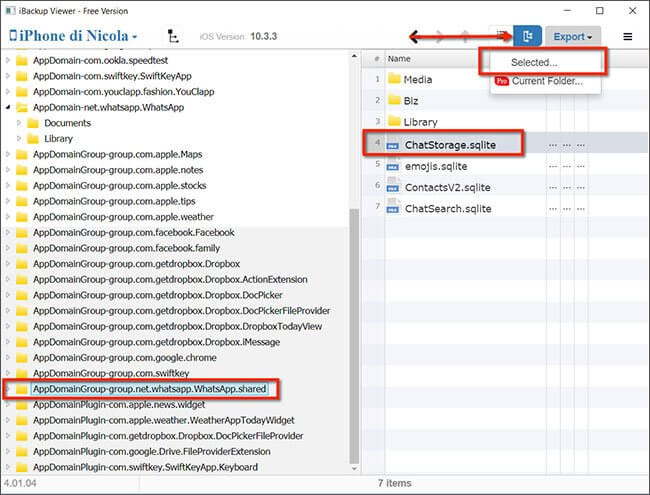Image resolution: width=650 pixels, height=495 pixels.
Task: Select the ChatStorage.sqlite file
Action: point(450,145)
